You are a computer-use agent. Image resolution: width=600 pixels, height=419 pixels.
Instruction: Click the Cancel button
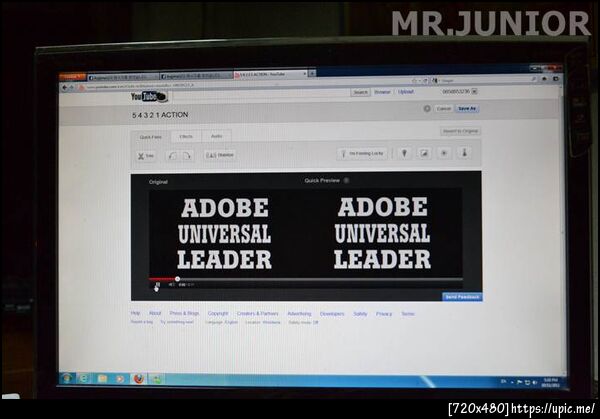pos(443,109)
